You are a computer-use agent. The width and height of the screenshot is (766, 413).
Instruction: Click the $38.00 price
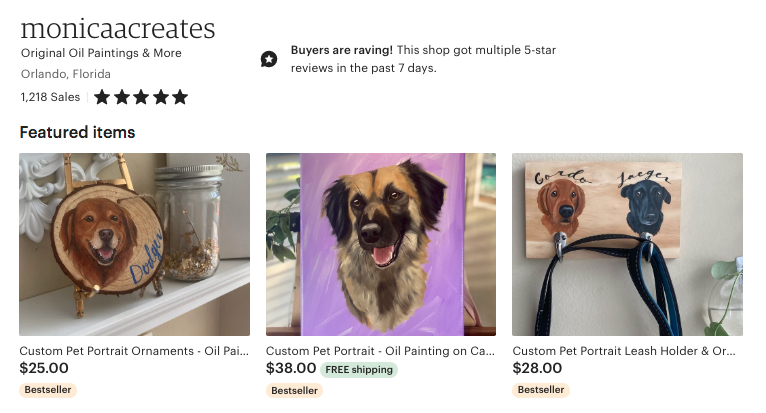(291, 369)
